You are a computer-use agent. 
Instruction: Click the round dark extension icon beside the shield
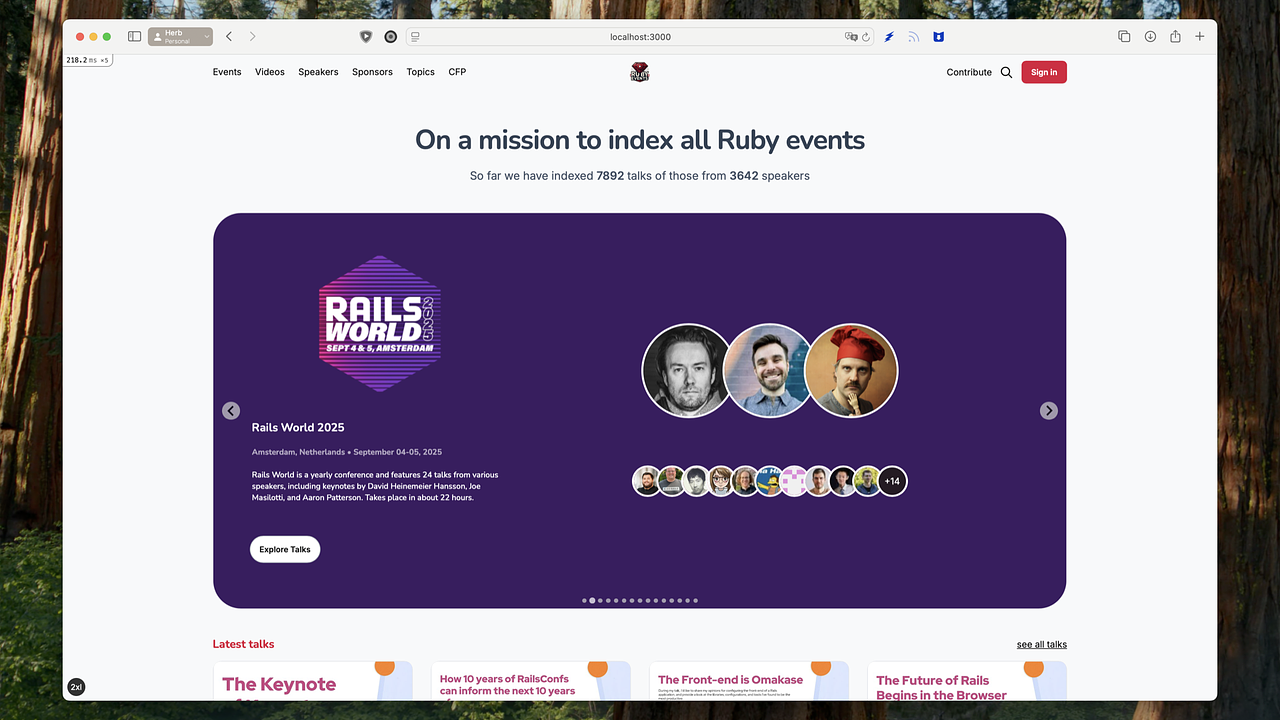click(391, 37)
